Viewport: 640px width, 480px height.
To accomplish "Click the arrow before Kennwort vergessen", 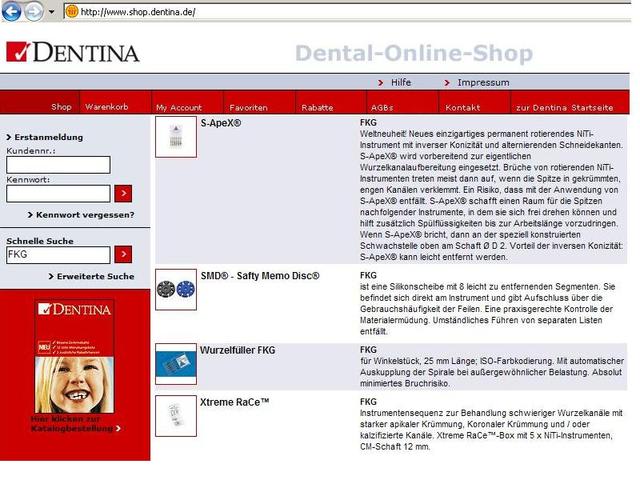I will (x=30, y=215).
